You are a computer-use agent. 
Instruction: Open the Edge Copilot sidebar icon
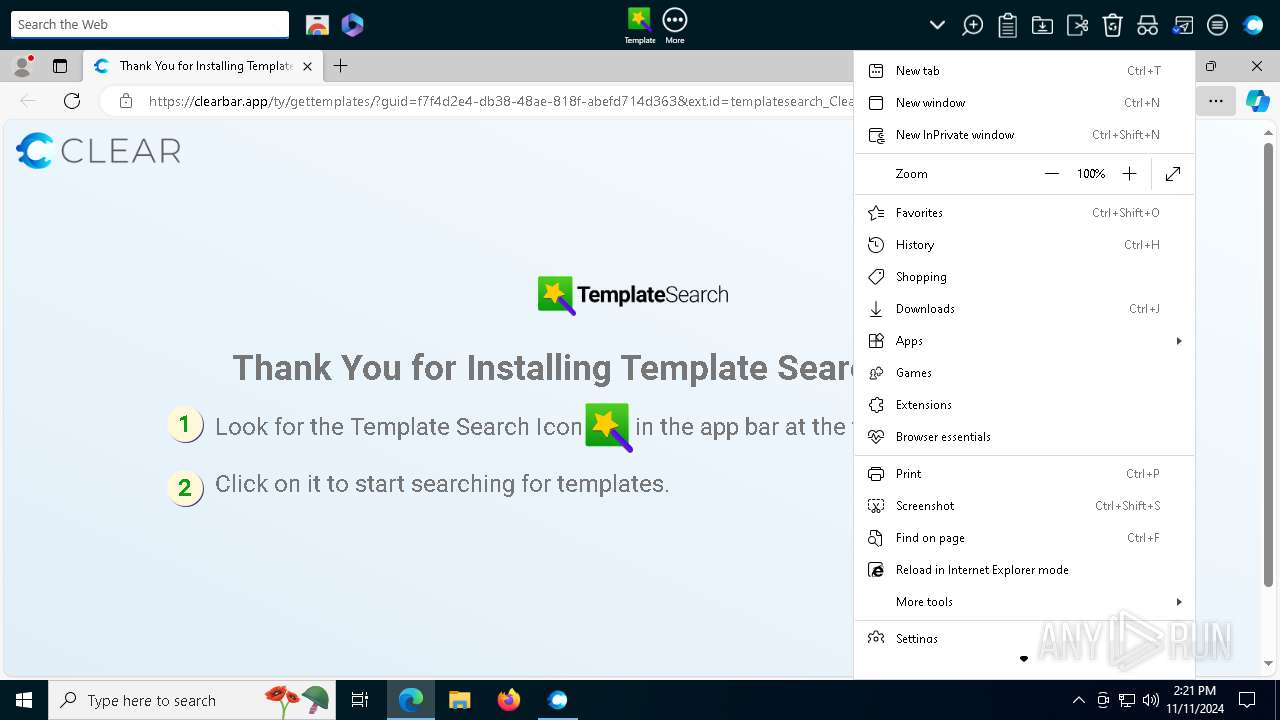(x=1257, y=101)
